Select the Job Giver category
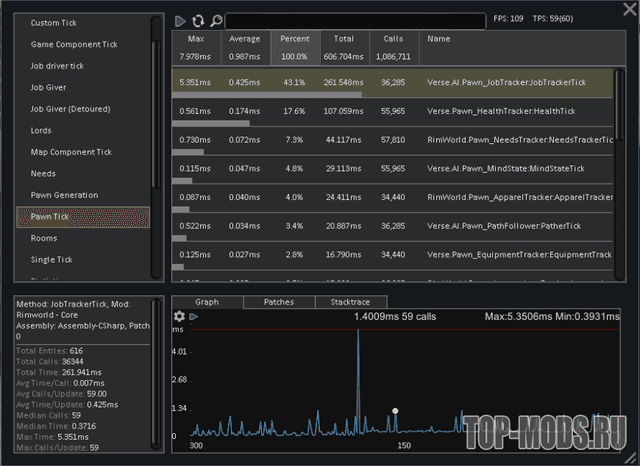The image size is (640, 466). click(x=83, y=87)
